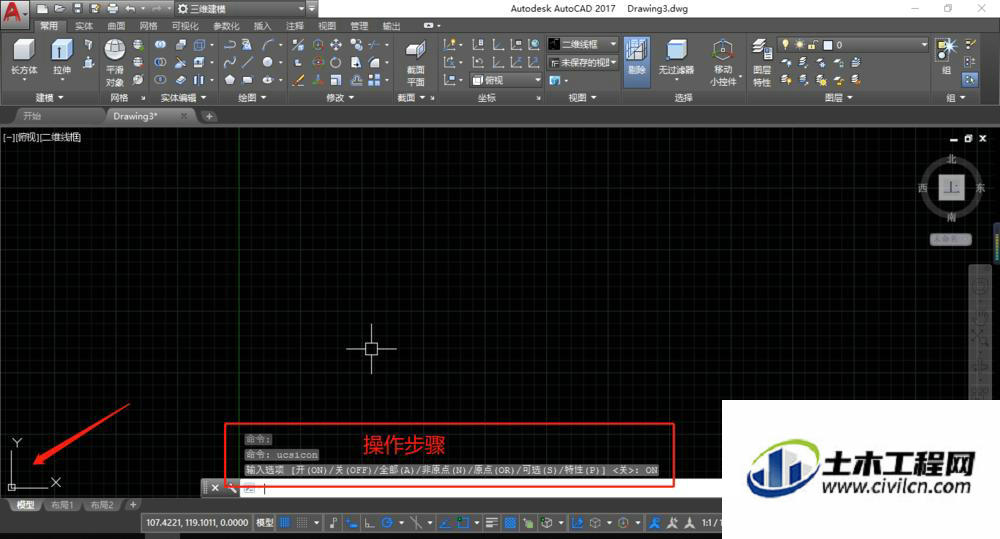Open the 三维建模 workspace dropdown
Viewport: 1000px width, 539px height.
(241, 9)
